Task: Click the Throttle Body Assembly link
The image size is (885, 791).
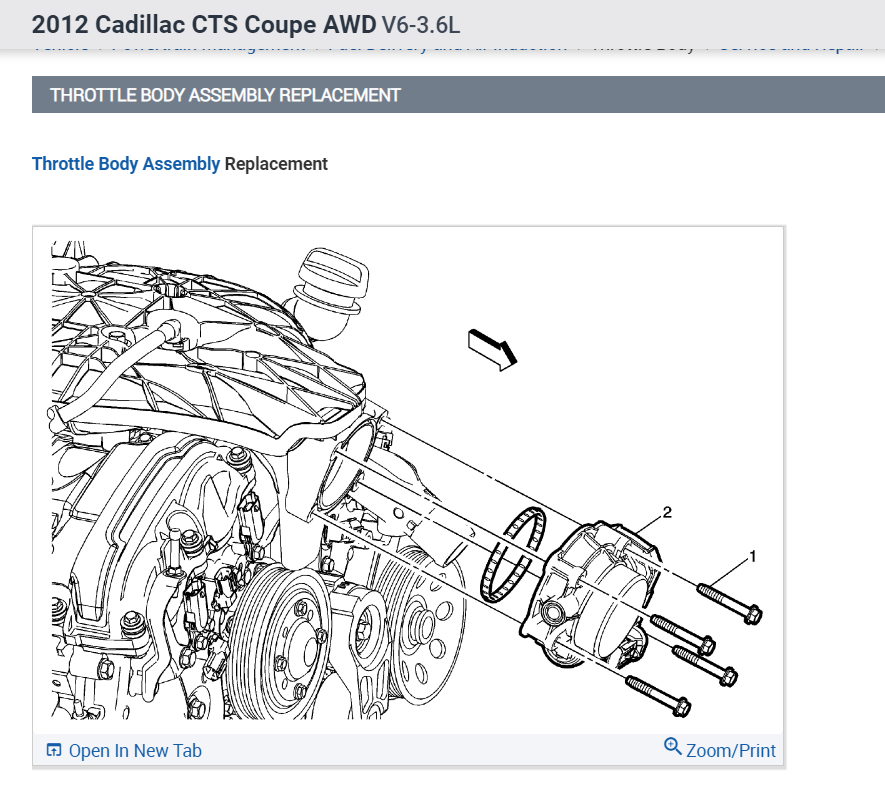Action: [x=126, y=164]
